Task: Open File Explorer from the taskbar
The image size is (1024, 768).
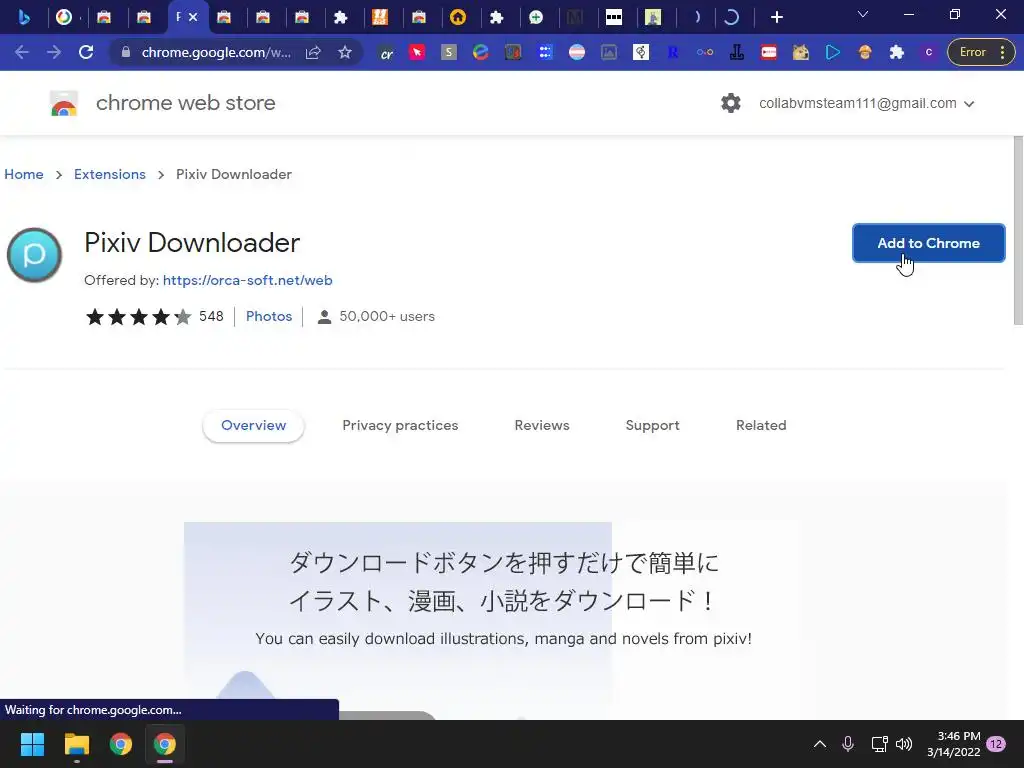Action: (x=76, y=744)
